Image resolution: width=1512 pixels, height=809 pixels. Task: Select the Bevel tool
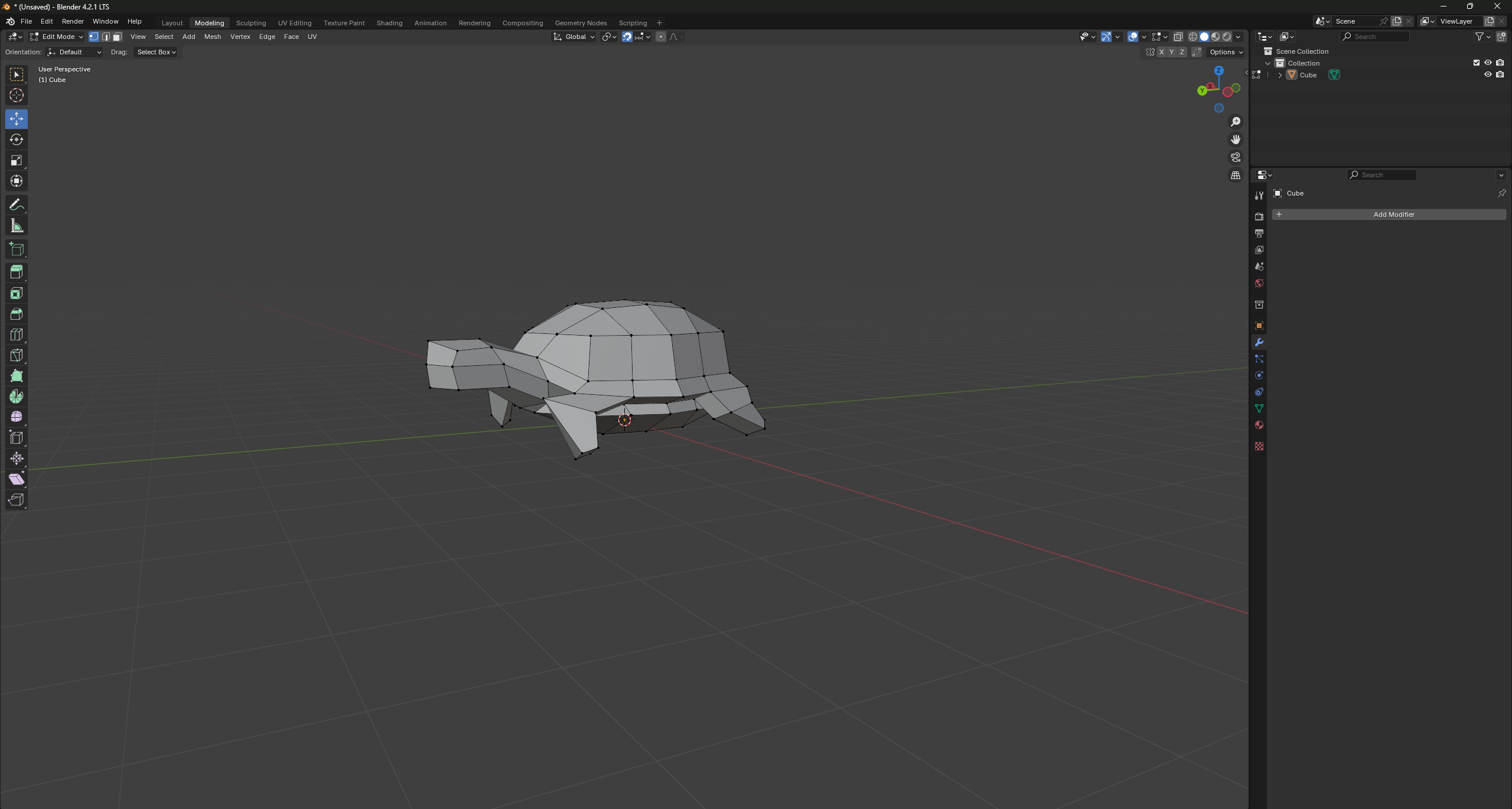[17, 314]
